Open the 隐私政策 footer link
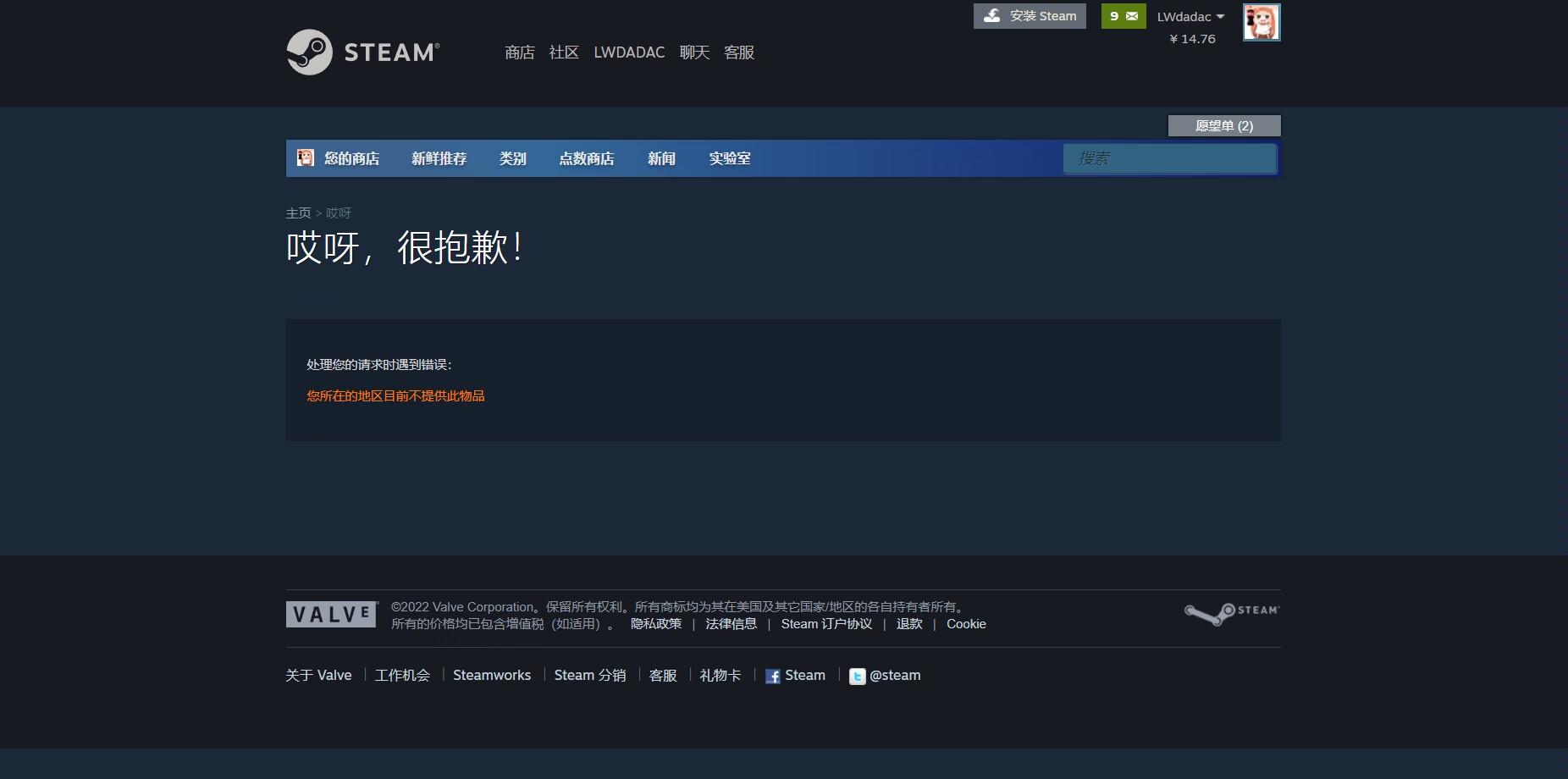Viewport: 1568px width, 779px height. pyautogui.click(x=656, y=624)
